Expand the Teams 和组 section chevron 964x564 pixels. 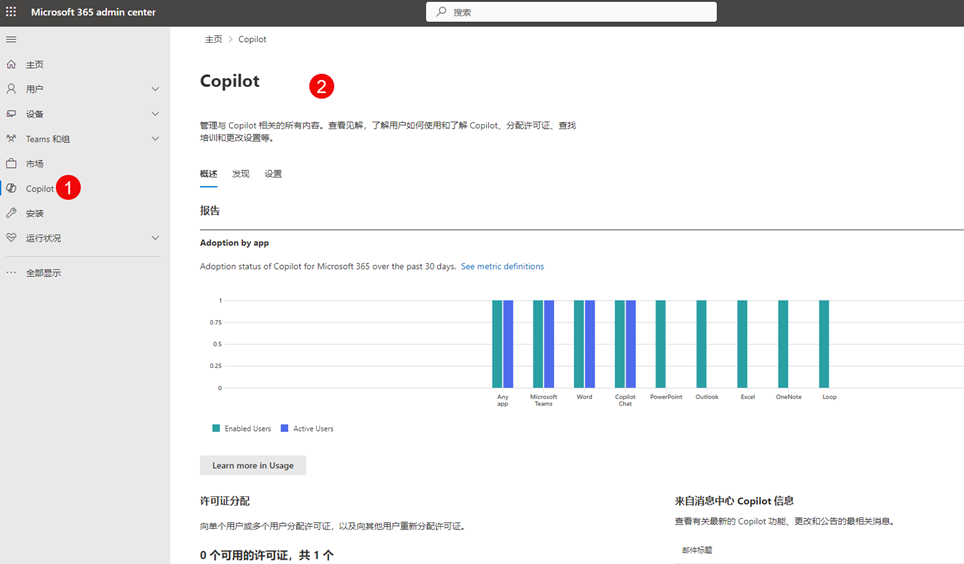tap(155, 139)
